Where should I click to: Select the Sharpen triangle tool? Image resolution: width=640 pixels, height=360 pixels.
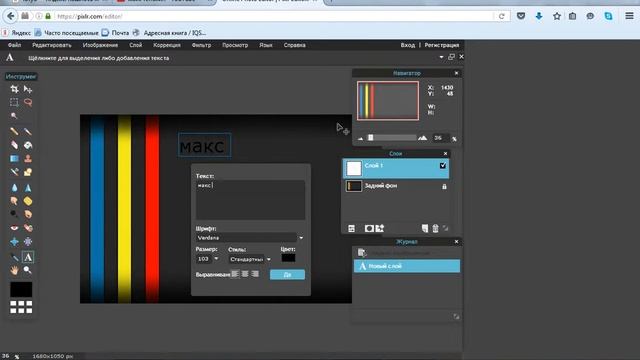(28, 188)
